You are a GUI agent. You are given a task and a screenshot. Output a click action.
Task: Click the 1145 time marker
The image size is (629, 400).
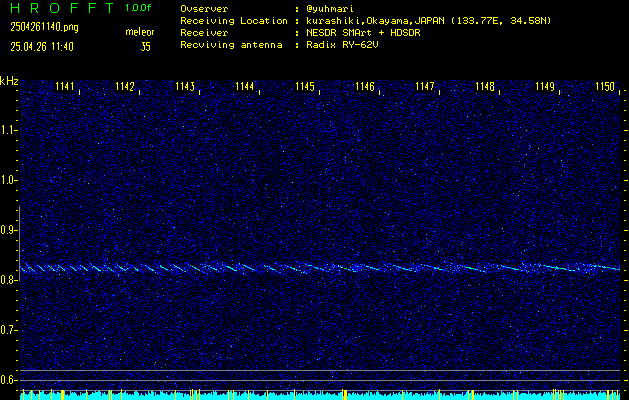pyautogui.click(x=304, y=86)
